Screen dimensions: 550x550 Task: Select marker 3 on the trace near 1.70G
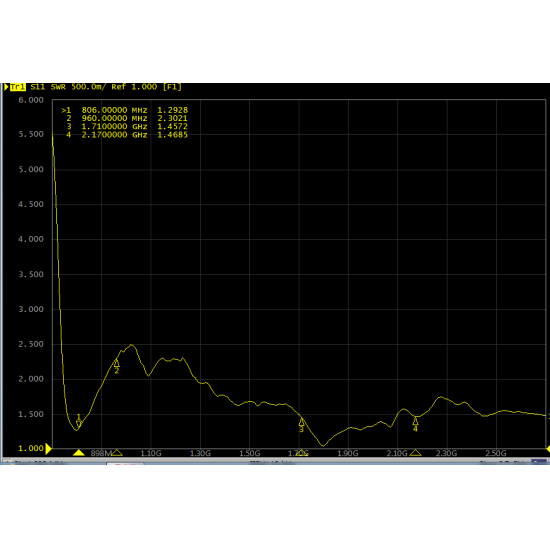(301, 425)
